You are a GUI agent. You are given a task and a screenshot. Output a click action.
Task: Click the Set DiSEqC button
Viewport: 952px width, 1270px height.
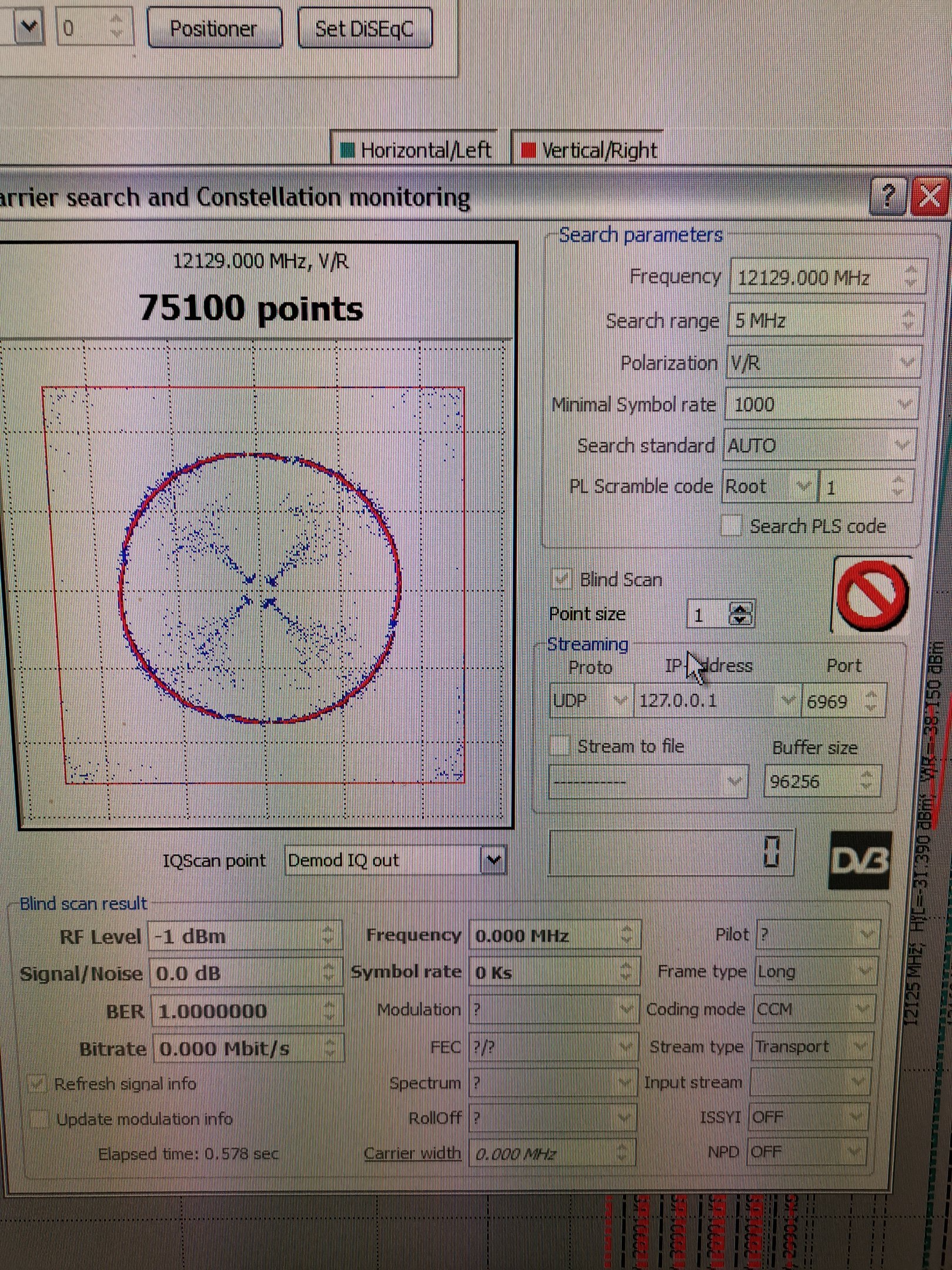365,28
